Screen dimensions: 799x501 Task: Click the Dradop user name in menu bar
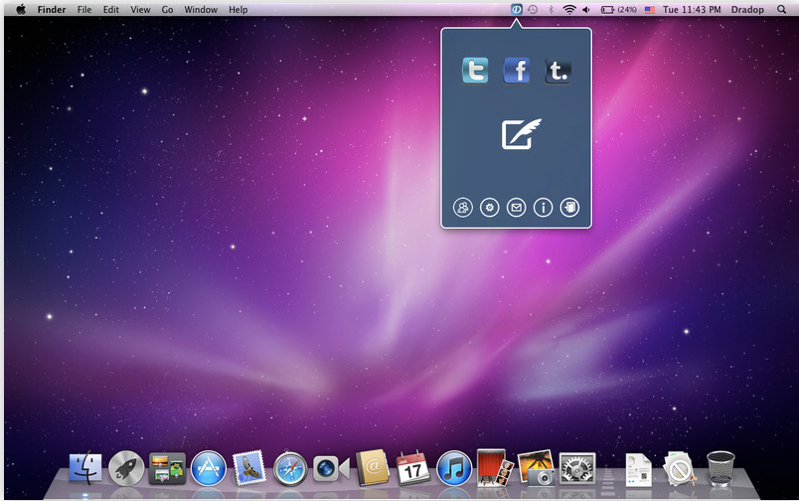click(747, 9)
